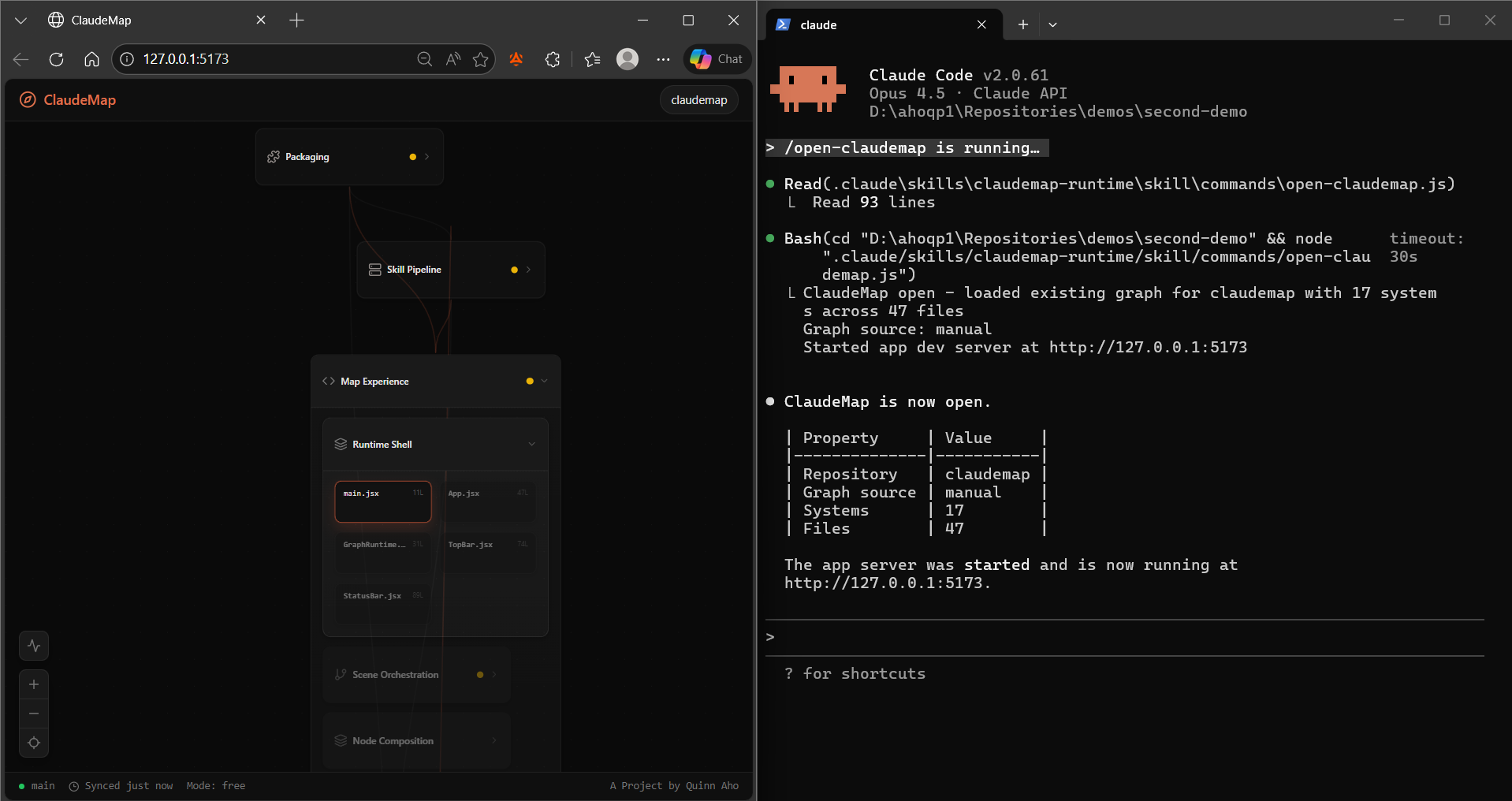Click the Node Composition layers icon
Image resolution: width=1512 pixels, height=801 pixels.
tap(341, 740)
